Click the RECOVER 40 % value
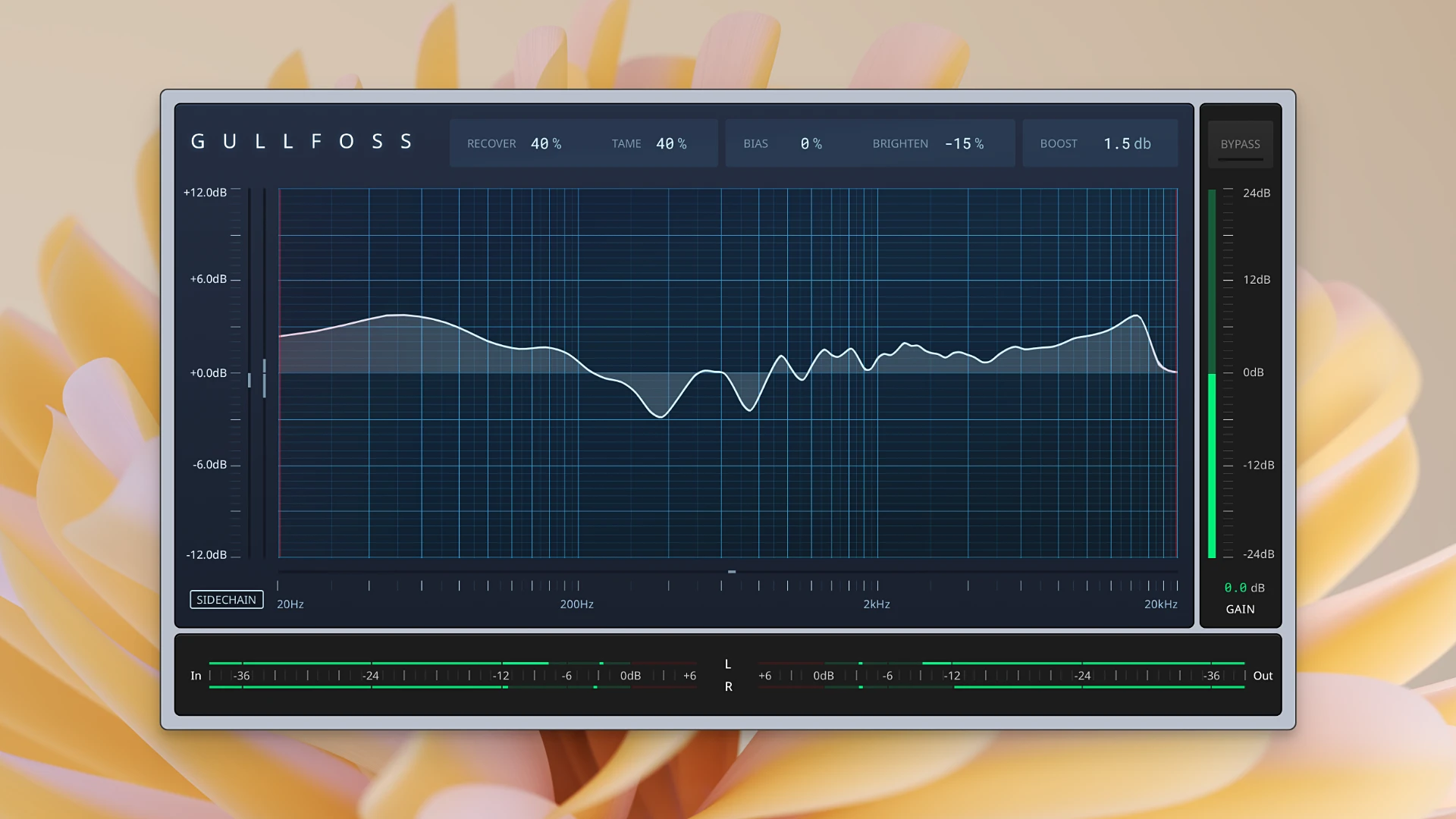This screenshot has width=1456, height=819. click(x=546, y=144)
